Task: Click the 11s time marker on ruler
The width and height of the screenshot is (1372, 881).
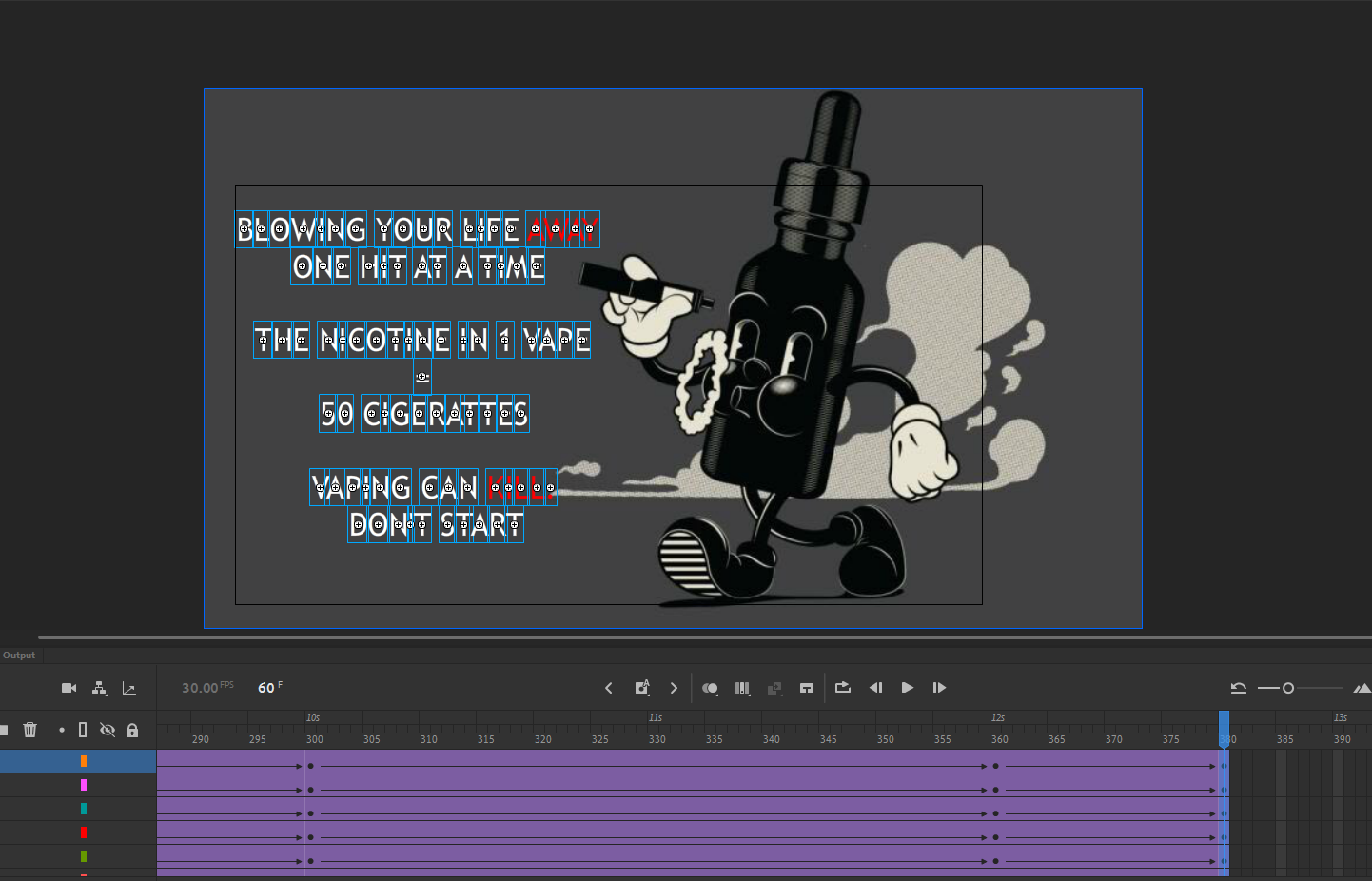Action: 656,717
